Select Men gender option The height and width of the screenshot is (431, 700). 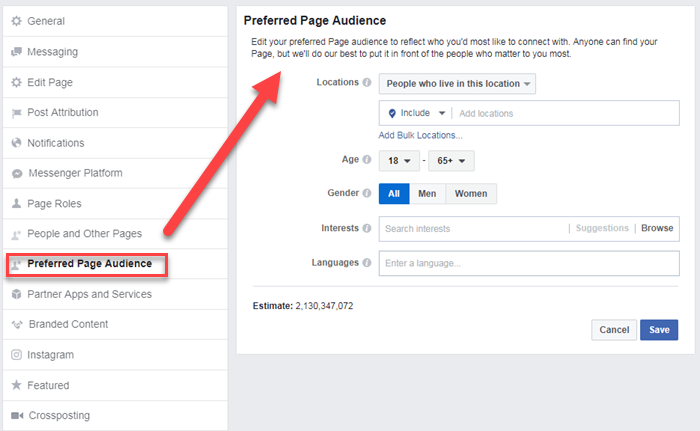427,194
